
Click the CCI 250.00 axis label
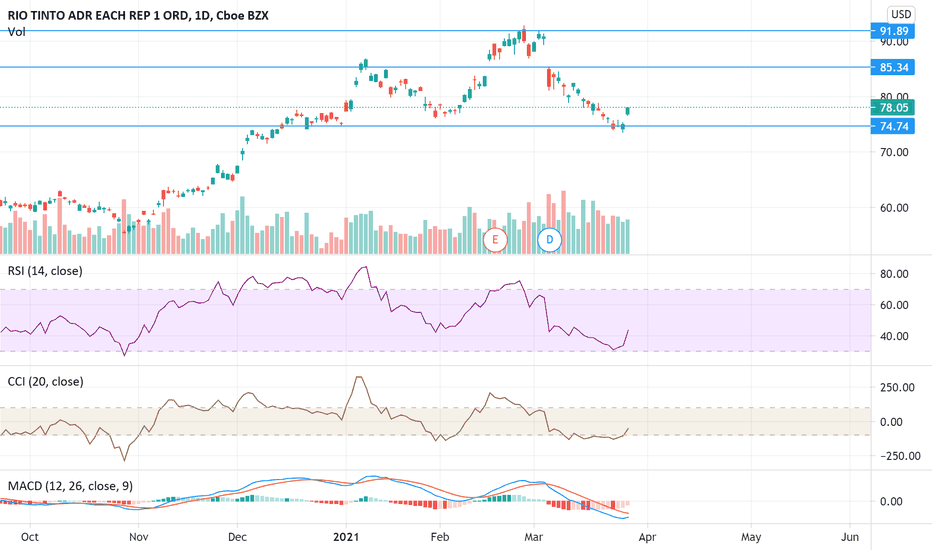click(x=897, y=388)
